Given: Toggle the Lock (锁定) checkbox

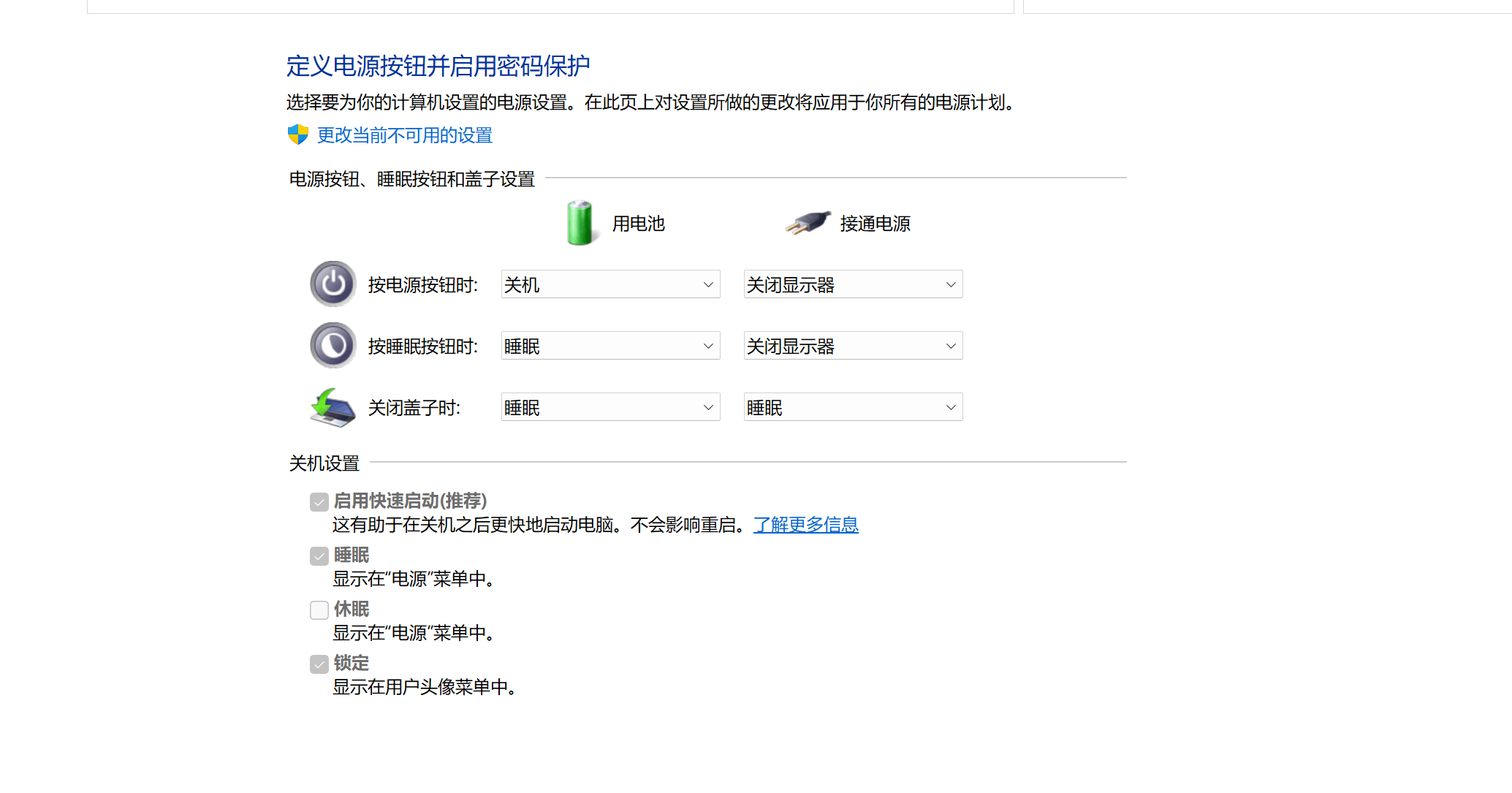Looking at the screenshot, I should click(319, 664).
